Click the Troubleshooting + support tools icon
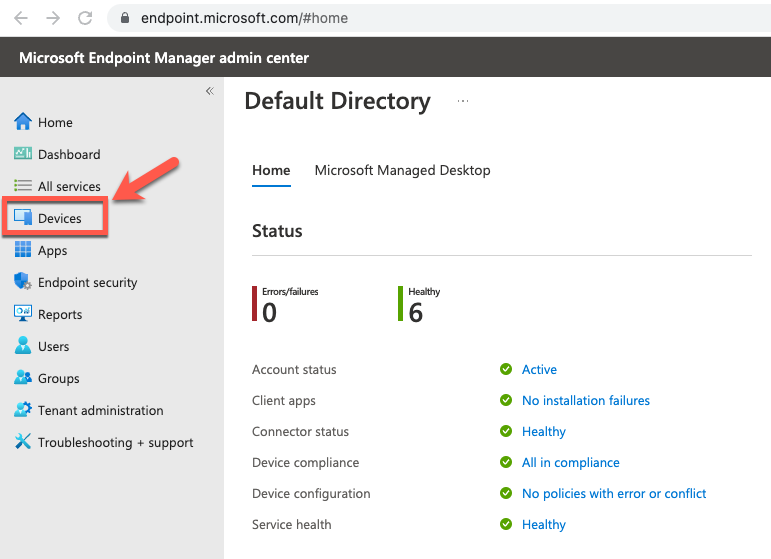Screen dimensions: 771x559 point(23,441)
